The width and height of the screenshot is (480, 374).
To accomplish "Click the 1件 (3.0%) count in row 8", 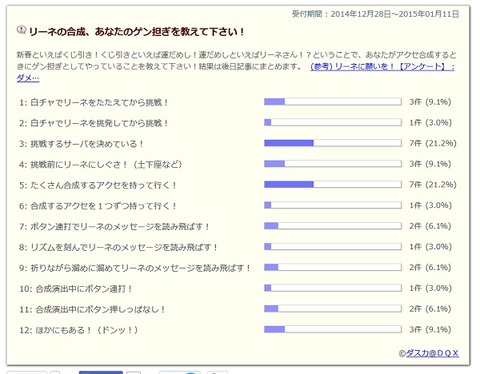I will click(x=430, y=246).
